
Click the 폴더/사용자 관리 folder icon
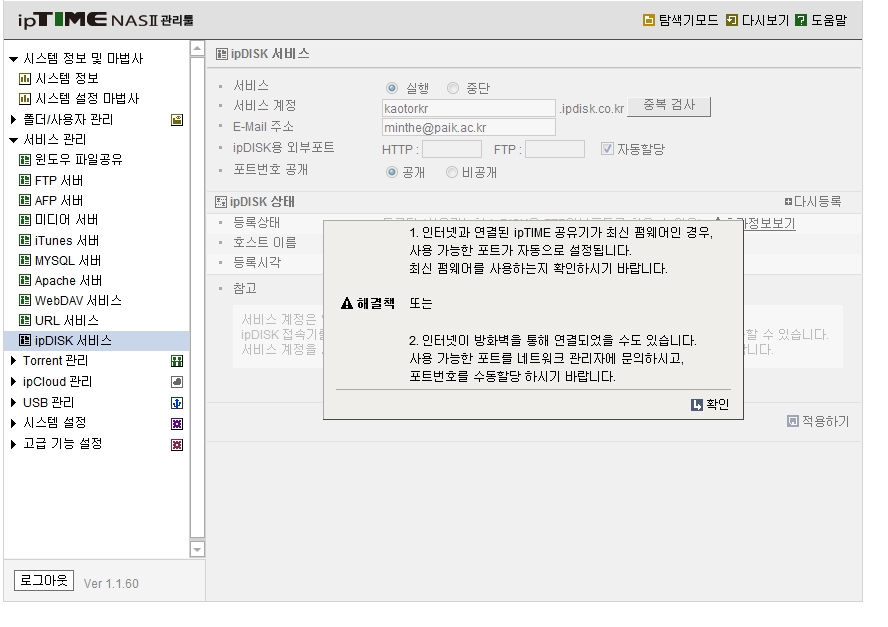pos(177,120)
